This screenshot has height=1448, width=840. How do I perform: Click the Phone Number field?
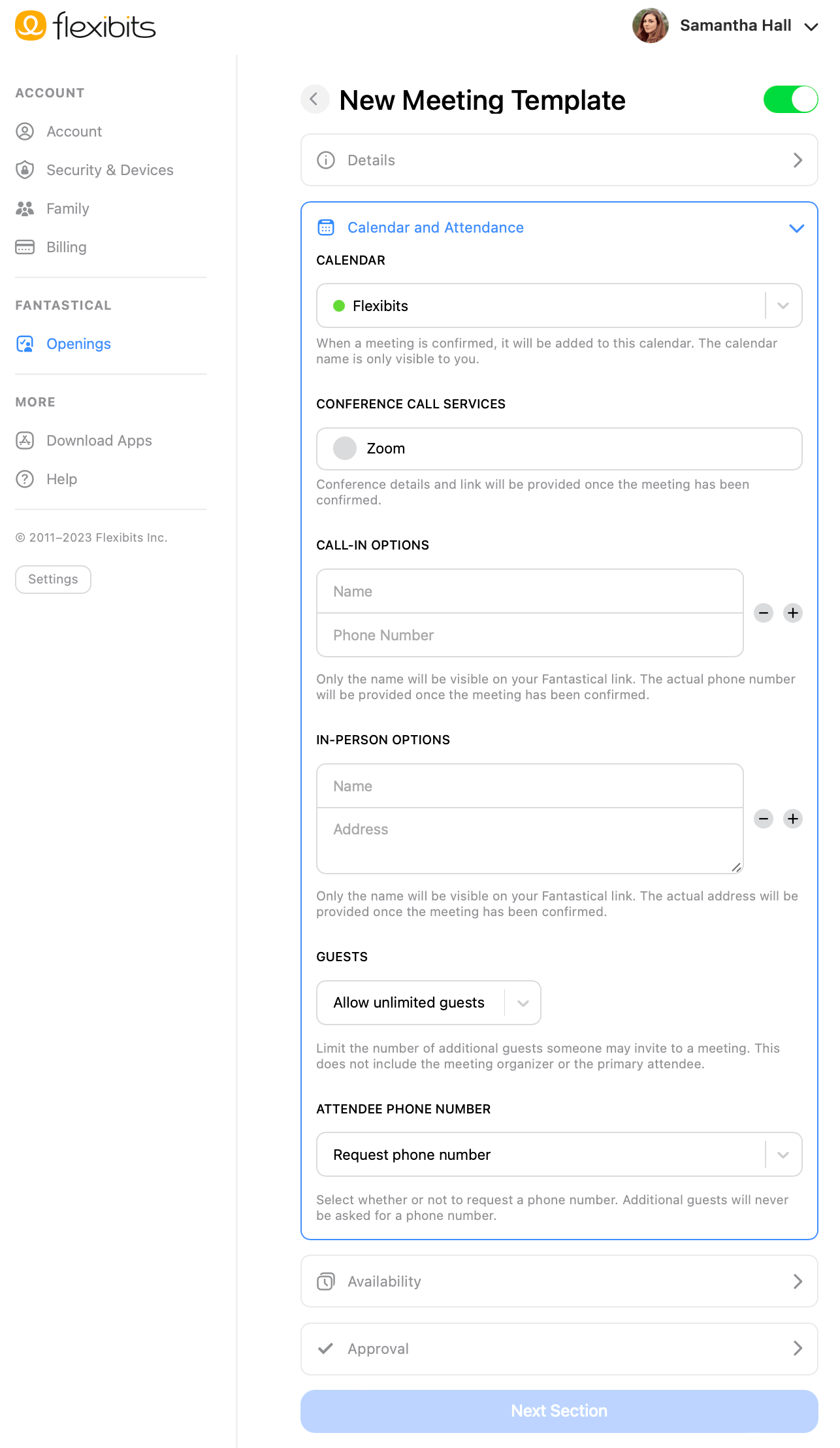click(x=530, y=635)
